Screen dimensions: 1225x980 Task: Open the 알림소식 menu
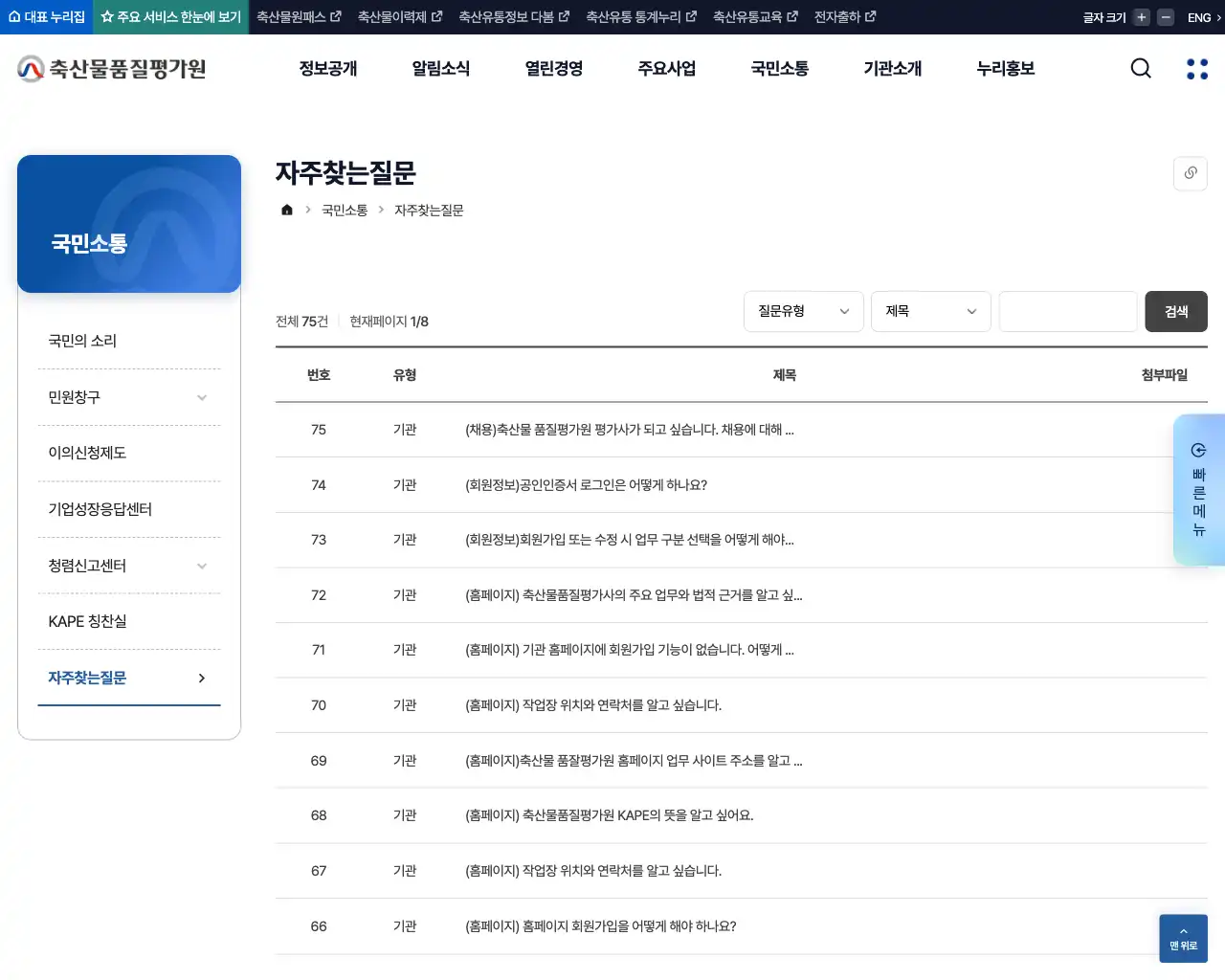441,68
